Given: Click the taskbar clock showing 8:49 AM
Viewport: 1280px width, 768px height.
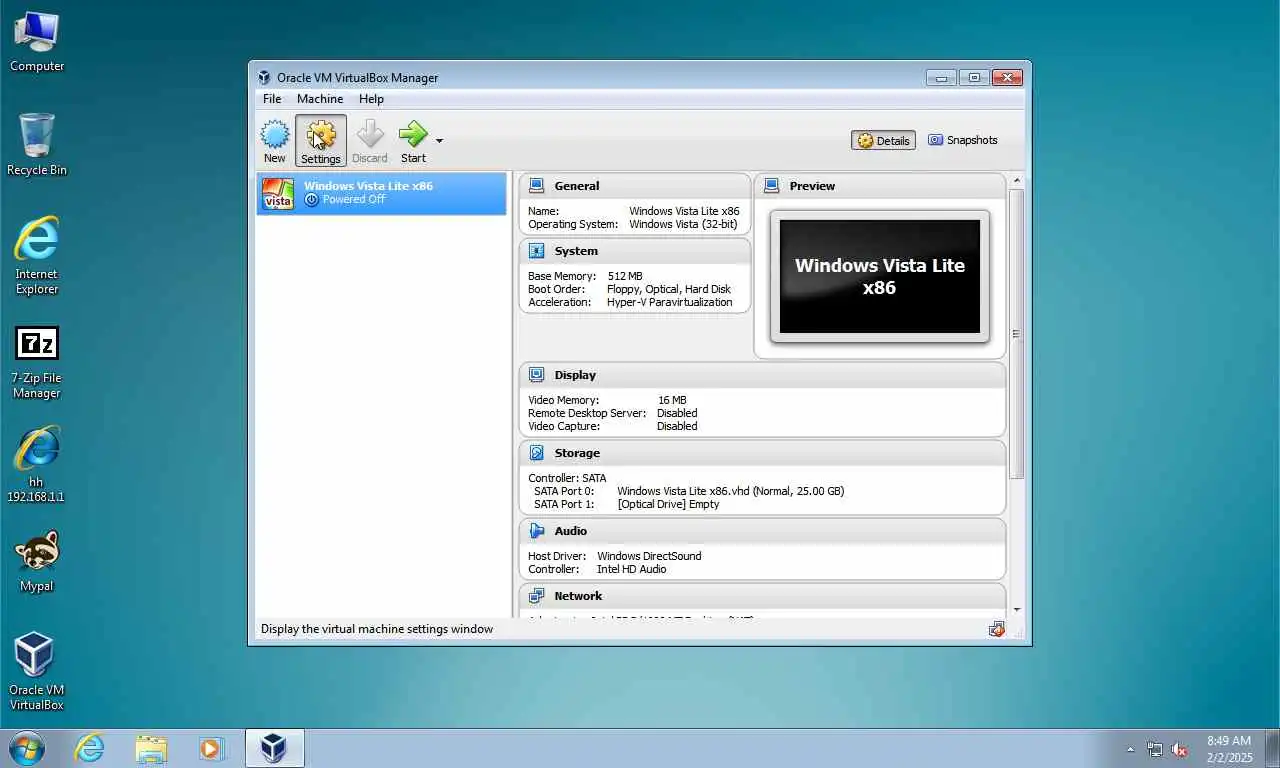Looking at the screenshot, I should point(1229,749).
